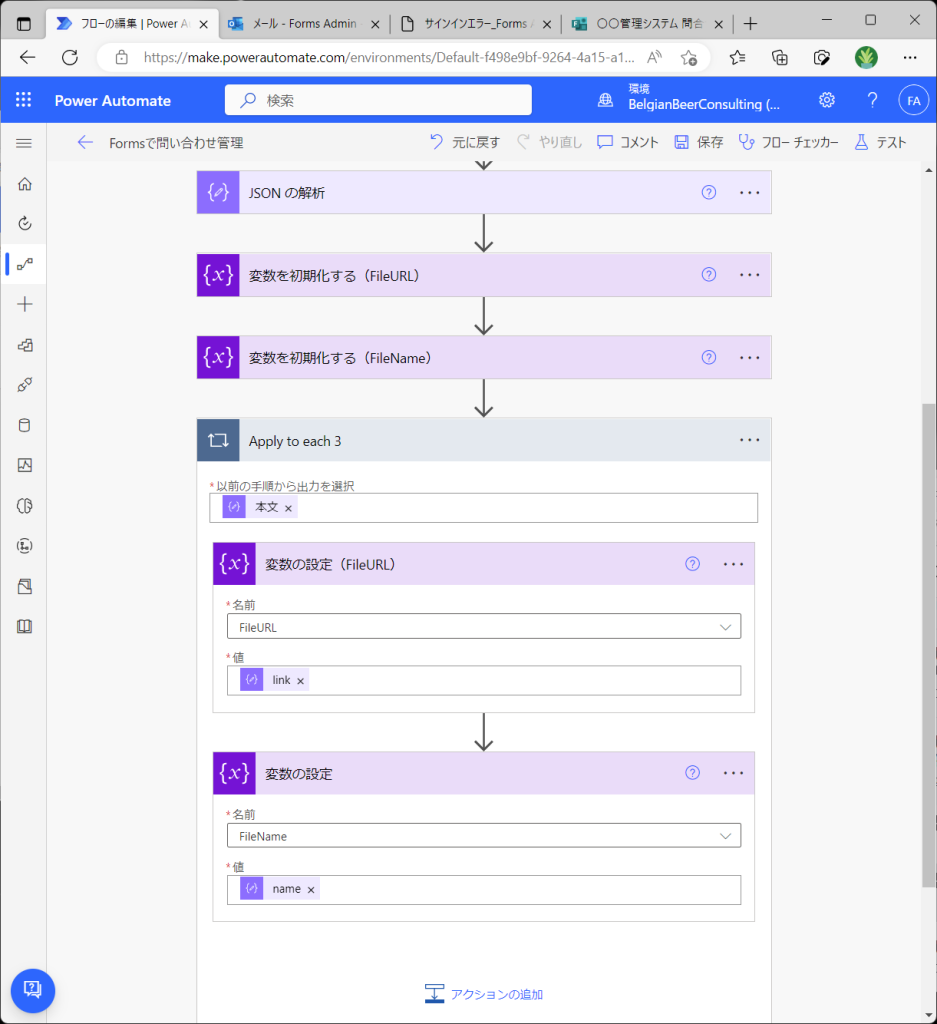
Task: Click the Create plus icon in sidebar
Action: (x=25, y=304)
